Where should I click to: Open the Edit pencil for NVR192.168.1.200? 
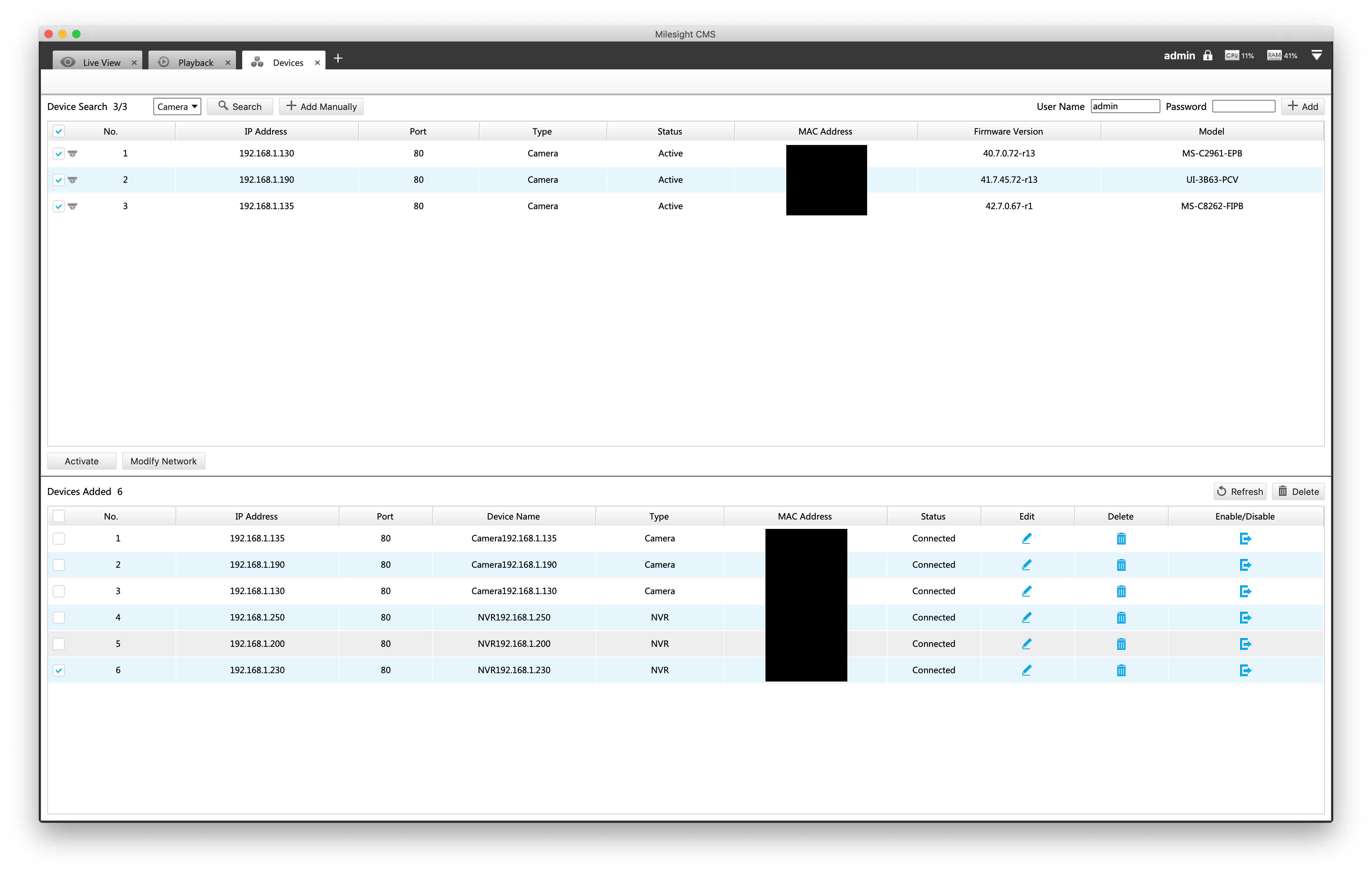click(x=1026, y=643)
